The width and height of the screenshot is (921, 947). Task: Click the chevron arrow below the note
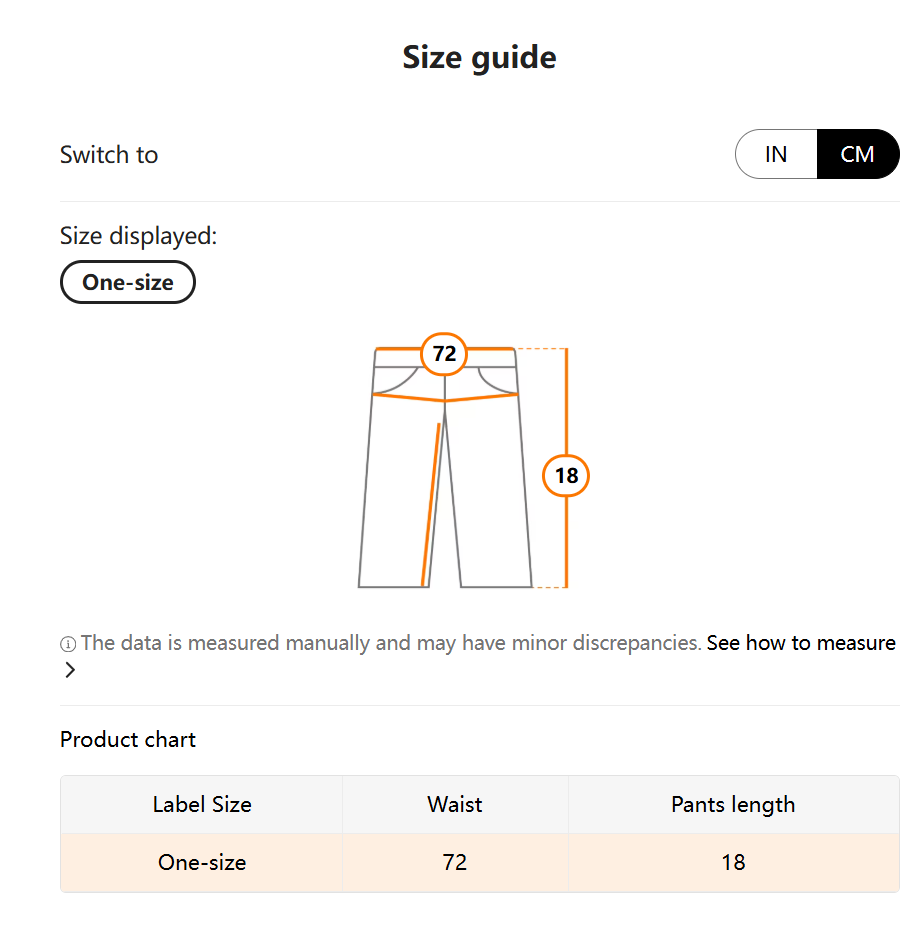[70, 670]
